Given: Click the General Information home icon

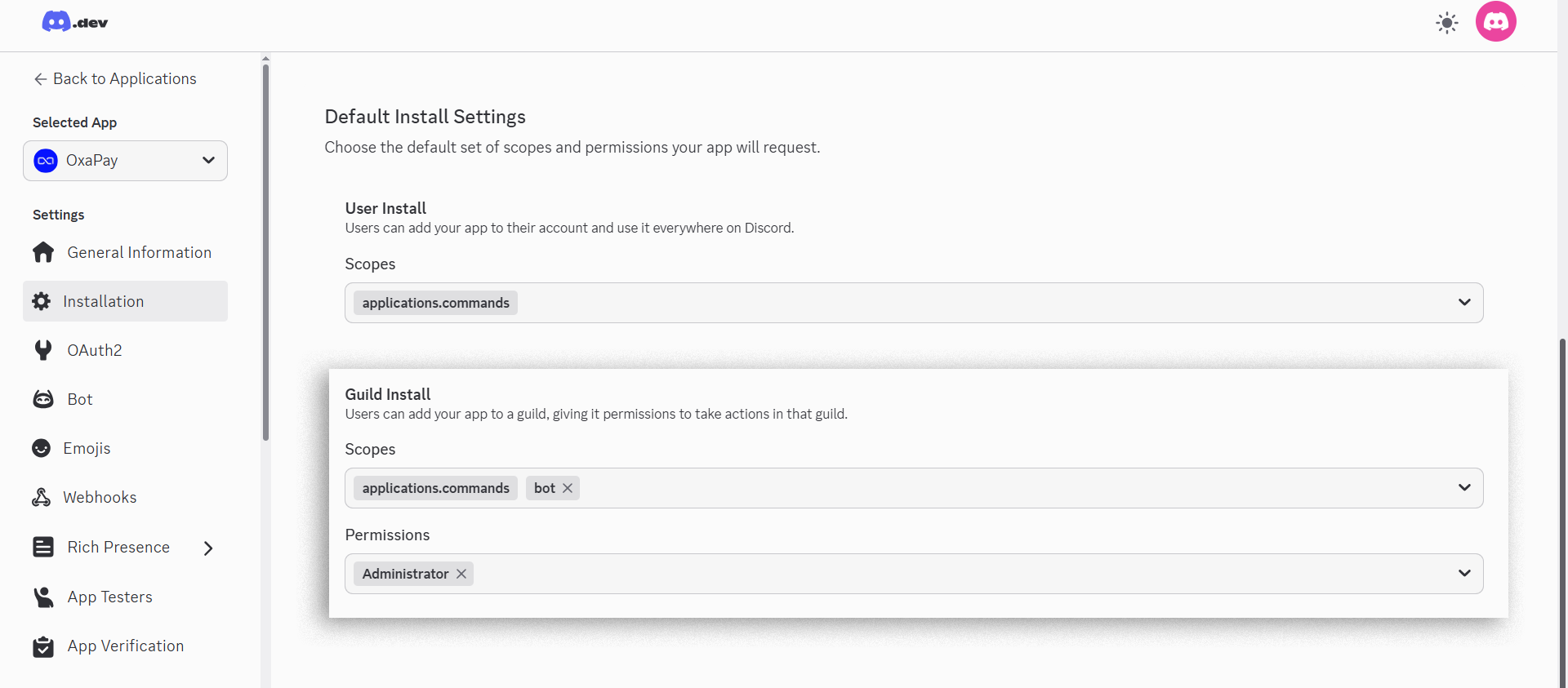Looking at the screenshot, I should tap(43, 252).
